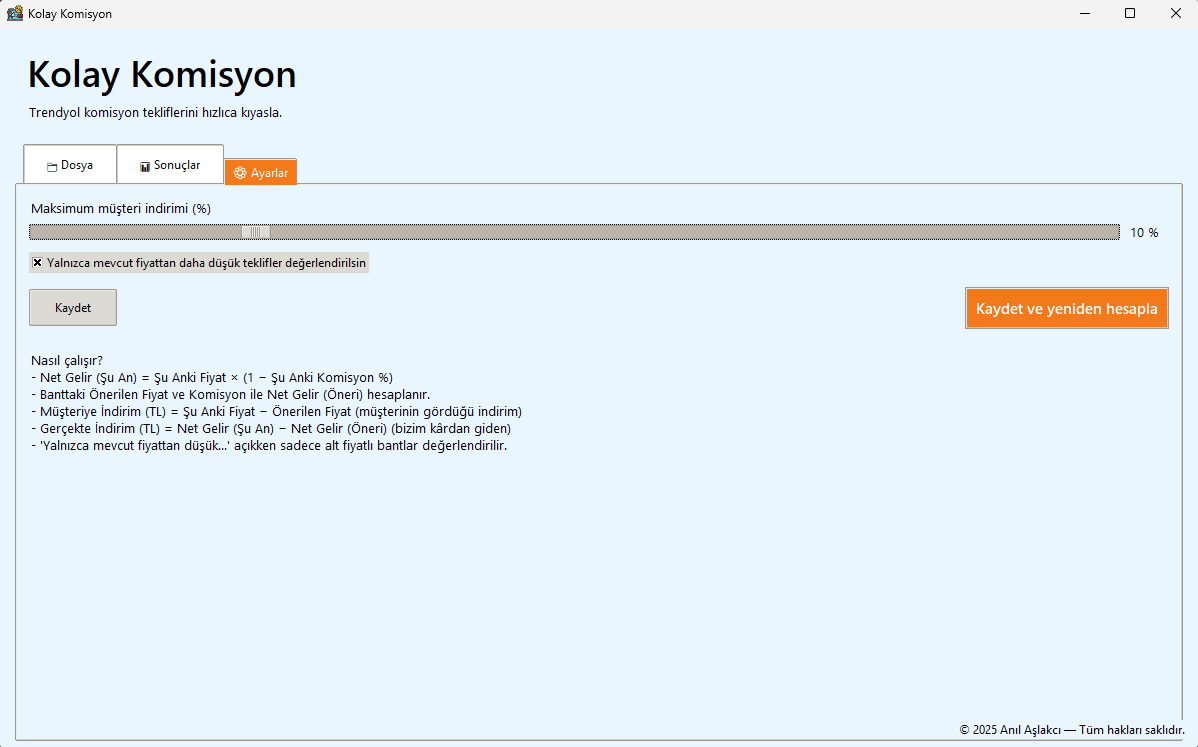The image size is (1198, 747).
Task: Click 'Maksimum müşteri indirimi (%)' label
Action: [x=121, y=209]
